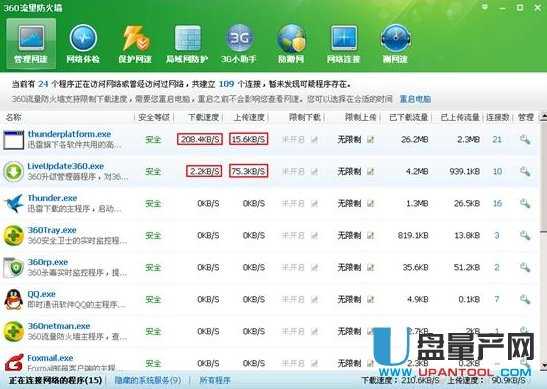Click the 360rp.exe shield icon
547x389 pixels.
14,268
